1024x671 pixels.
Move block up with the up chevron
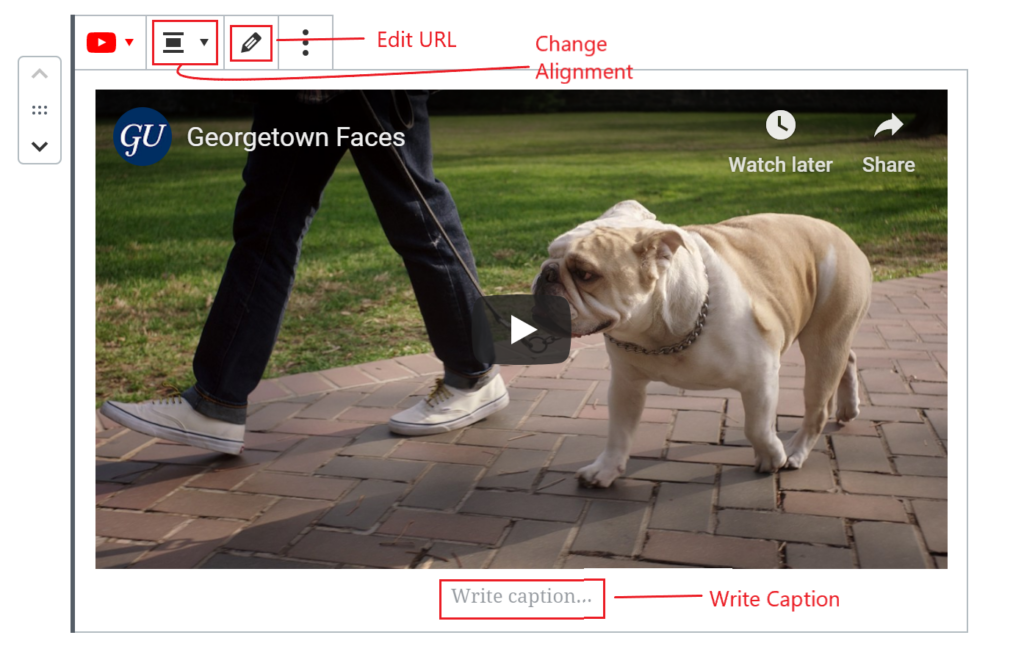coord(40,74)
